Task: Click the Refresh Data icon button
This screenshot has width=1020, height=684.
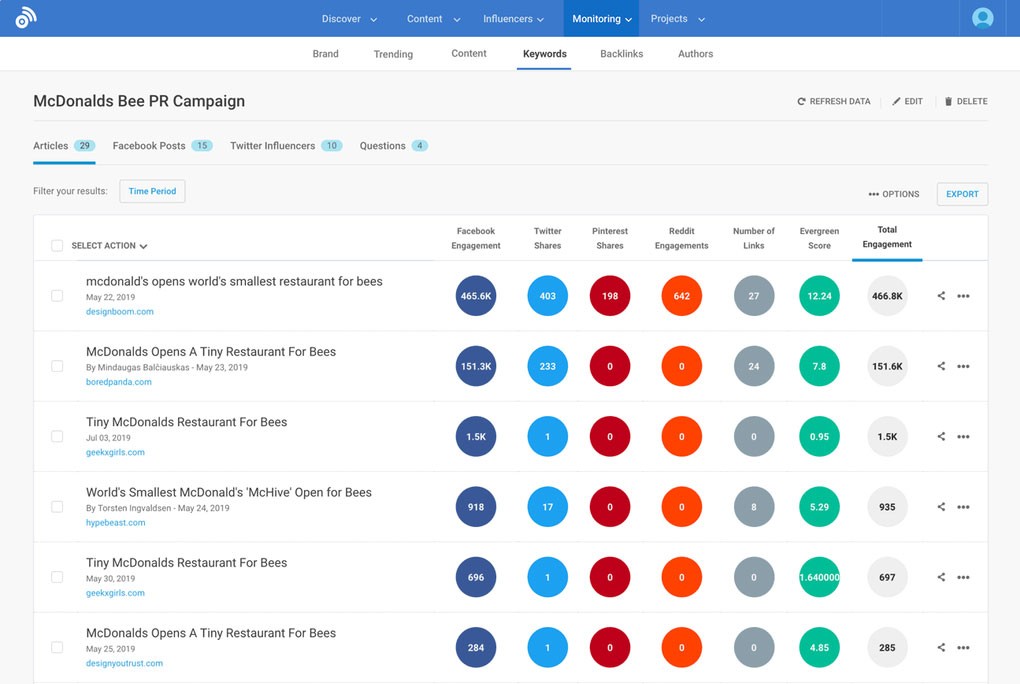Action: tap(833, 102)
